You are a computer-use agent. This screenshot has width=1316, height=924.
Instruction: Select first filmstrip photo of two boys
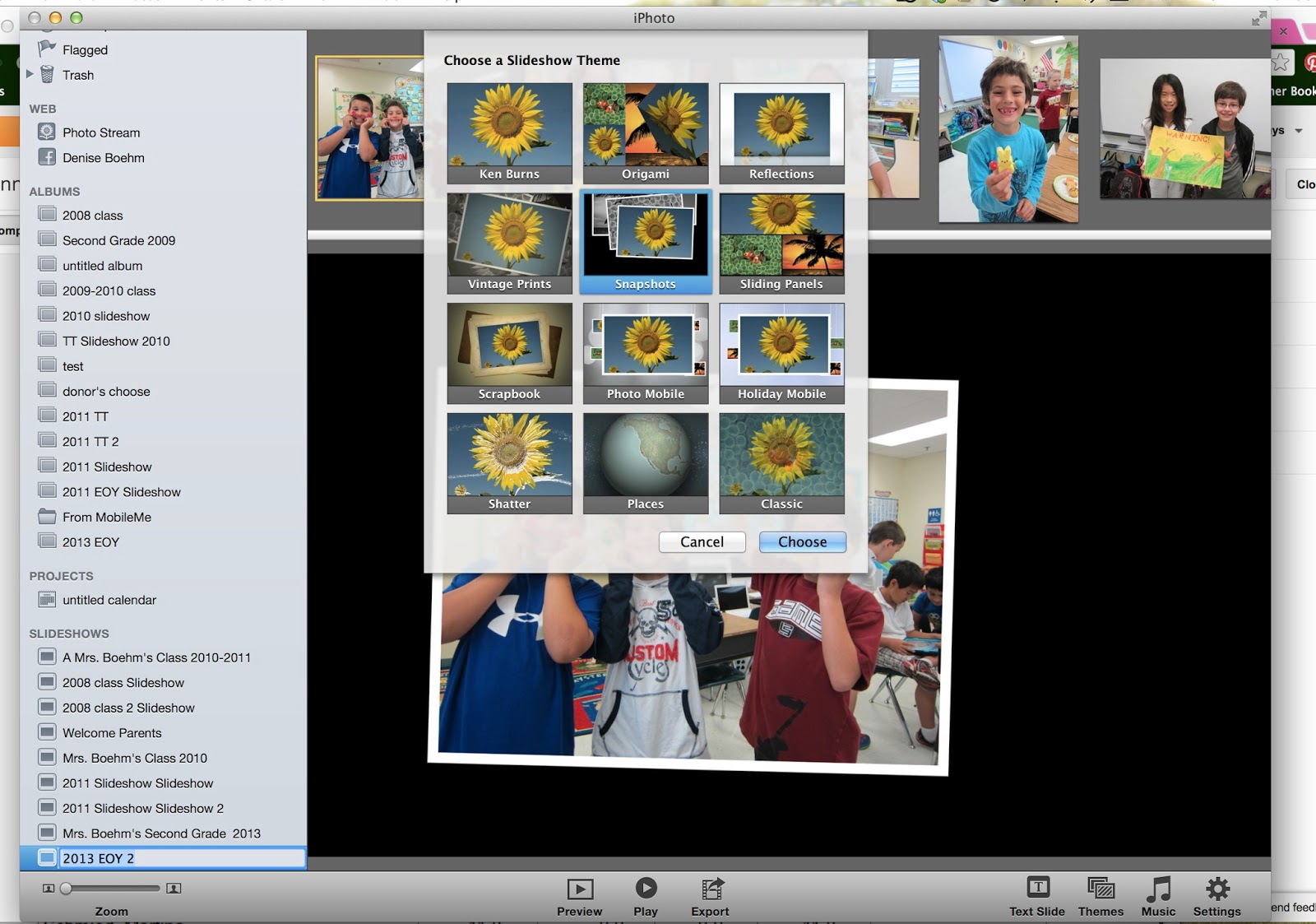(x=369, y=128)
